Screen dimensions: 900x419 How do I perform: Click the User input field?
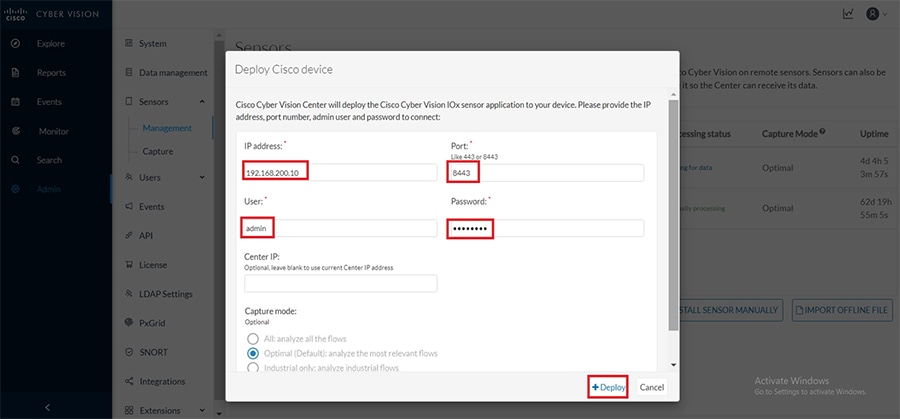pos(340,228)
